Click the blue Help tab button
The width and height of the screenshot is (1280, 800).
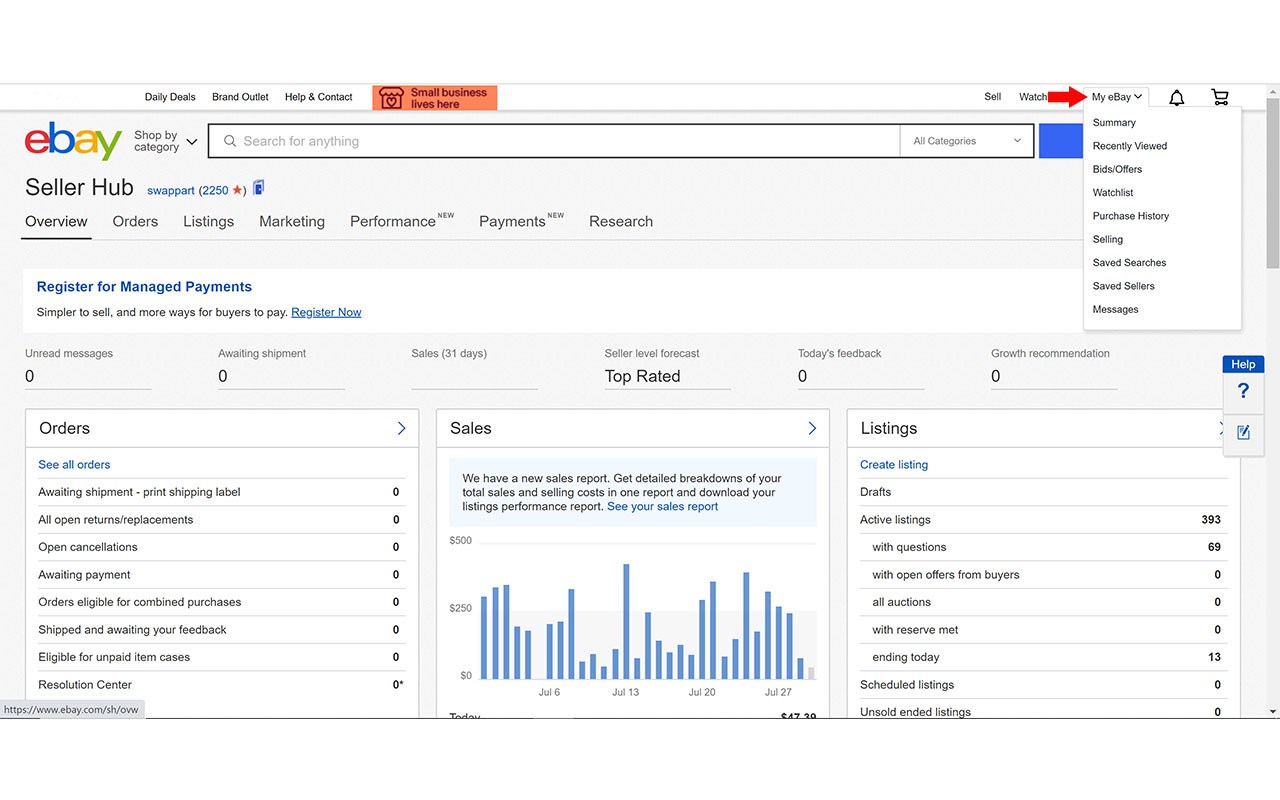pyautogui.click(x=1243, y=364)
